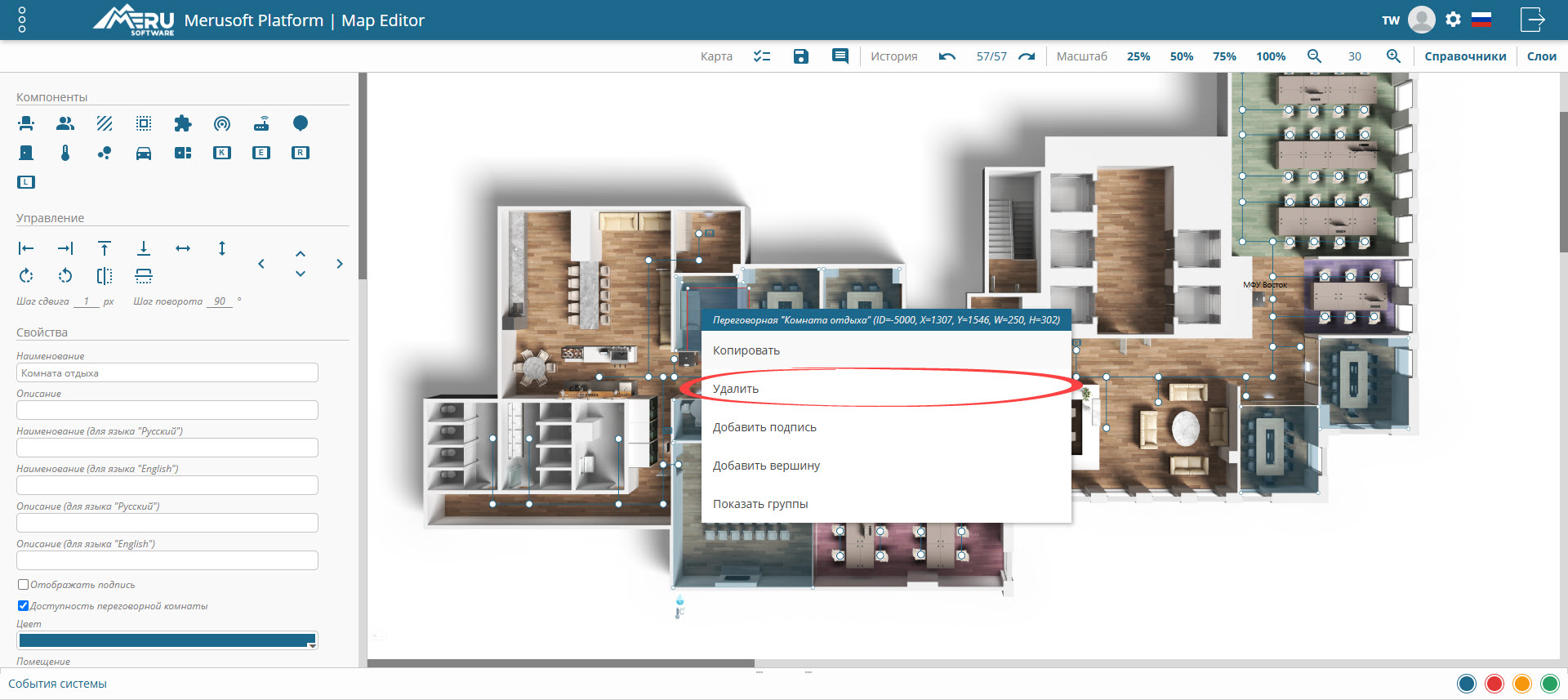Click the blue 'Цвет' color bar
Screen dimensions: 1568x700
pos(163,640)
